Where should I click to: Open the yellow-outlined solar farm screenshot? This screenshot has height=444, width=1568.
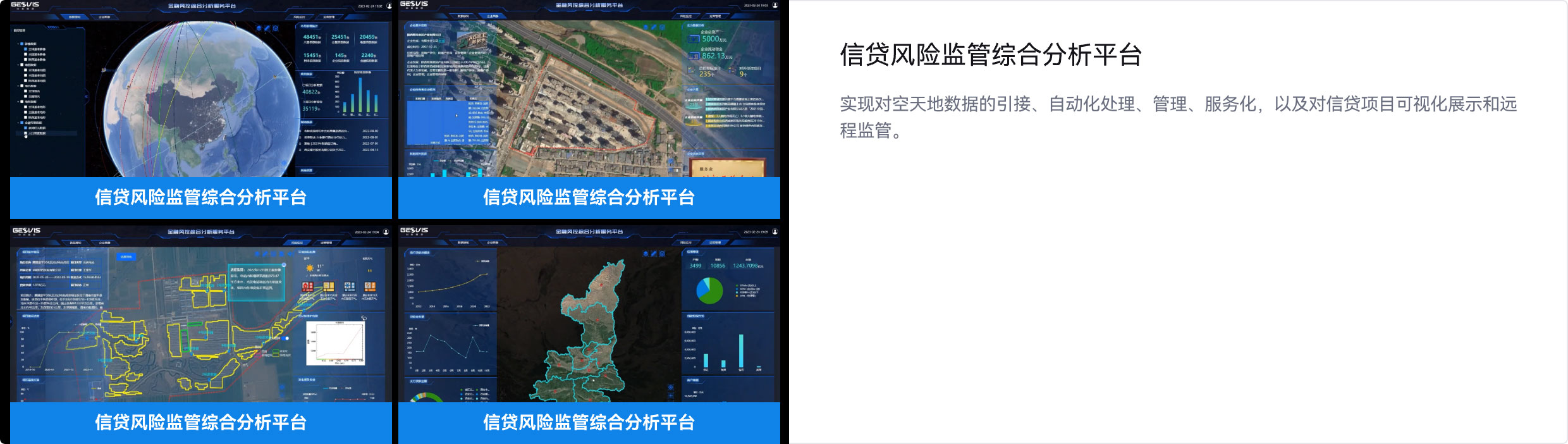tap(200, 314)
